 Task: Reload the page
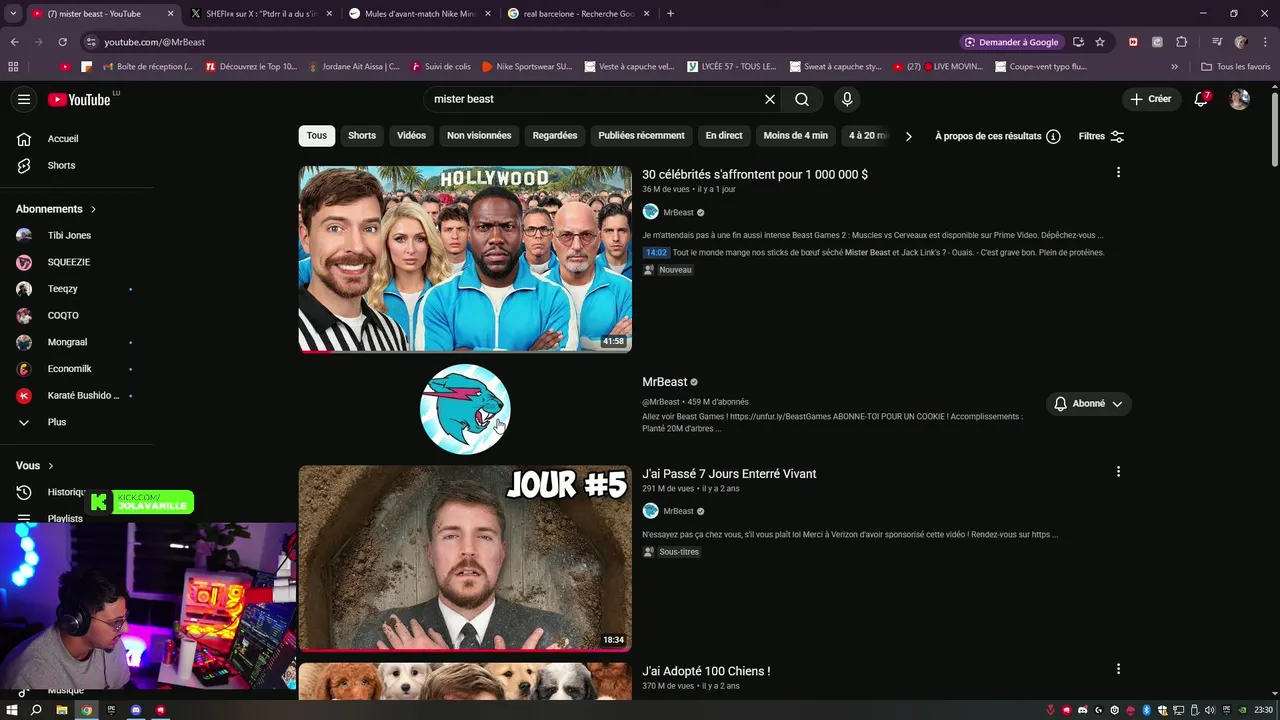62,42
